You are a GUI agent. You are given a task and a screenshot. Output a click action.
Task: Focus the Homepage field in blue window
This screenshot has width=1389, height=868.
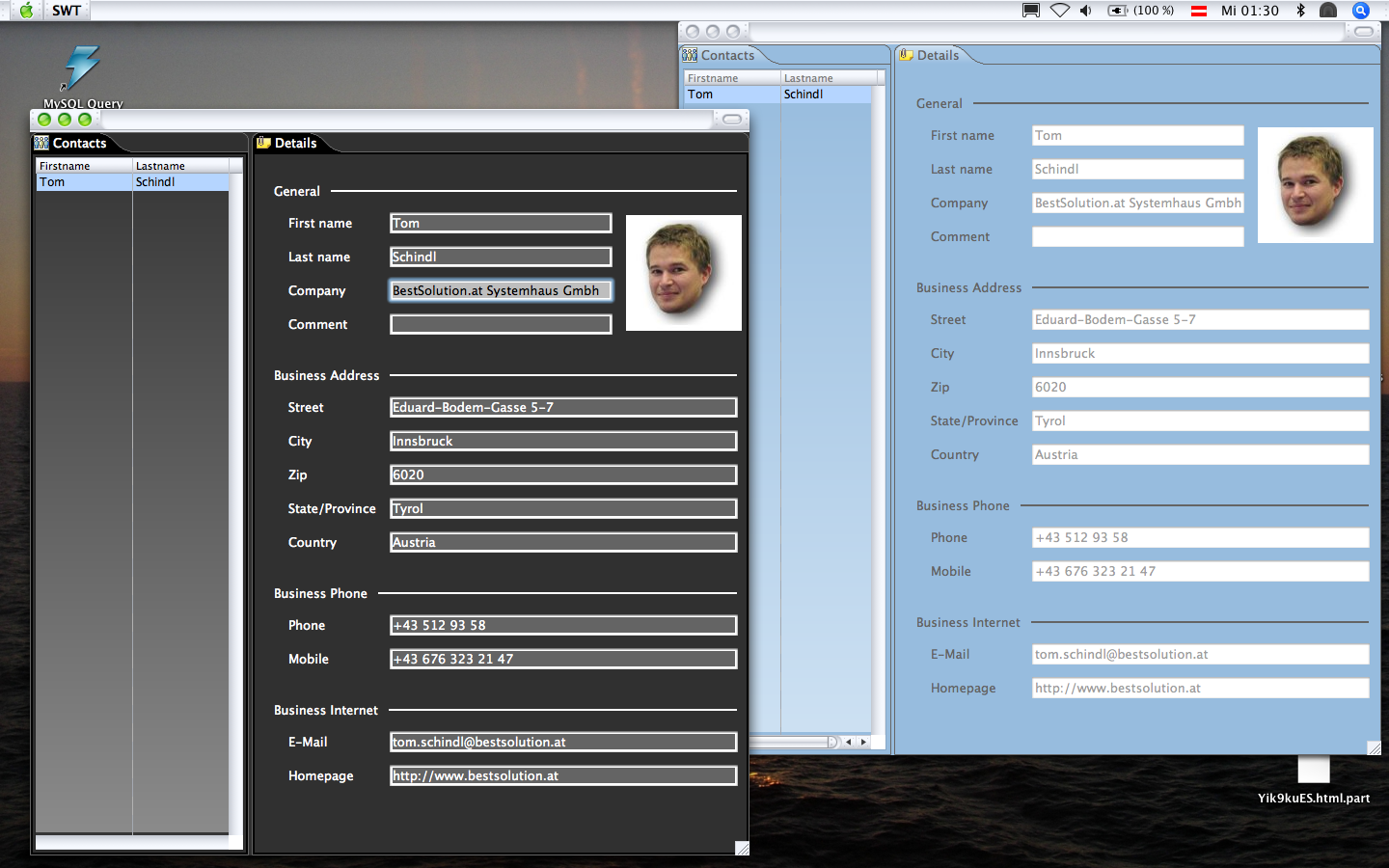coord(1201,689)
